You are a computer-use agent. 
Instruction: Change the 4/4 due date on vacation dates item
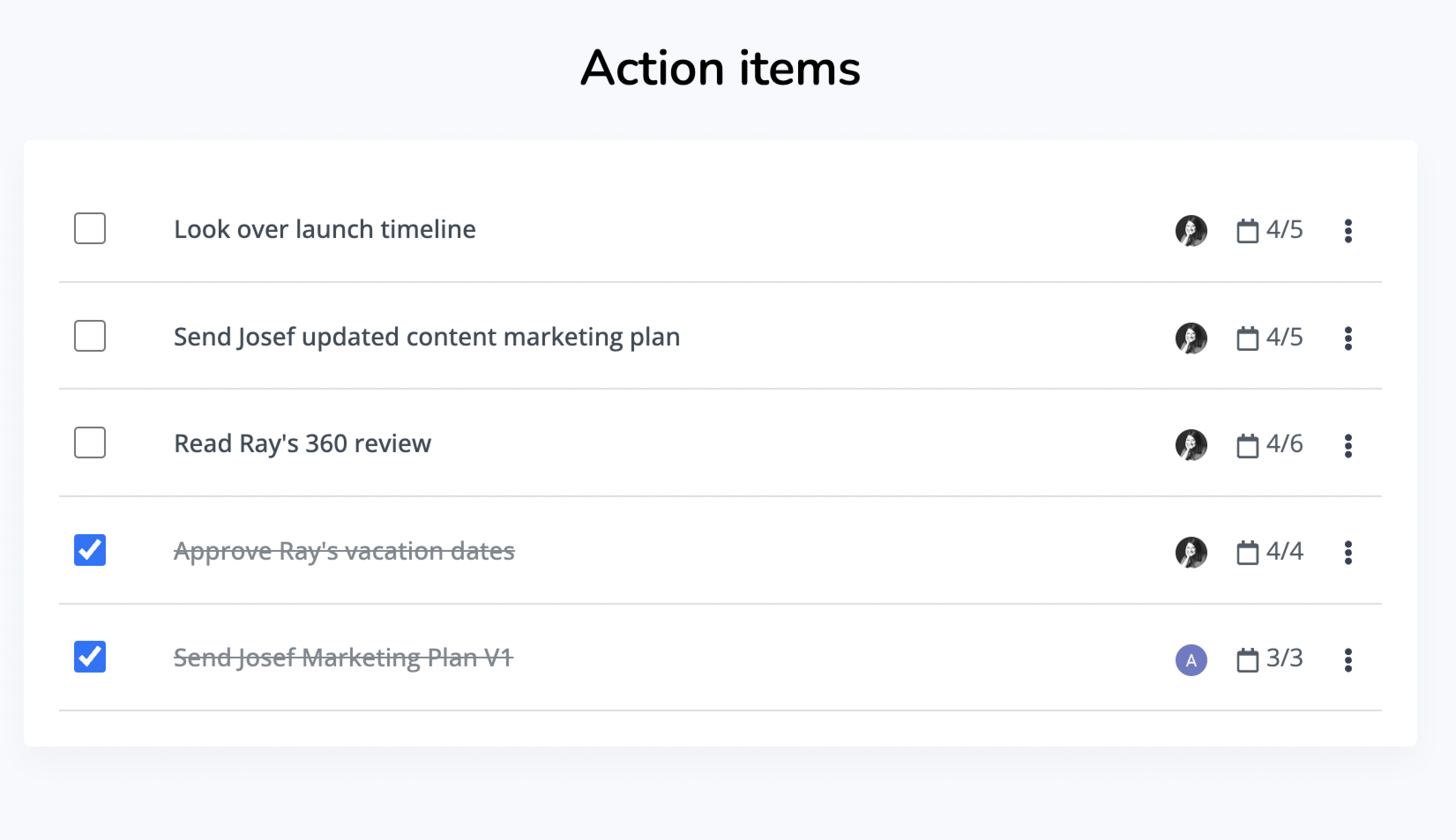coord(1269,551)
